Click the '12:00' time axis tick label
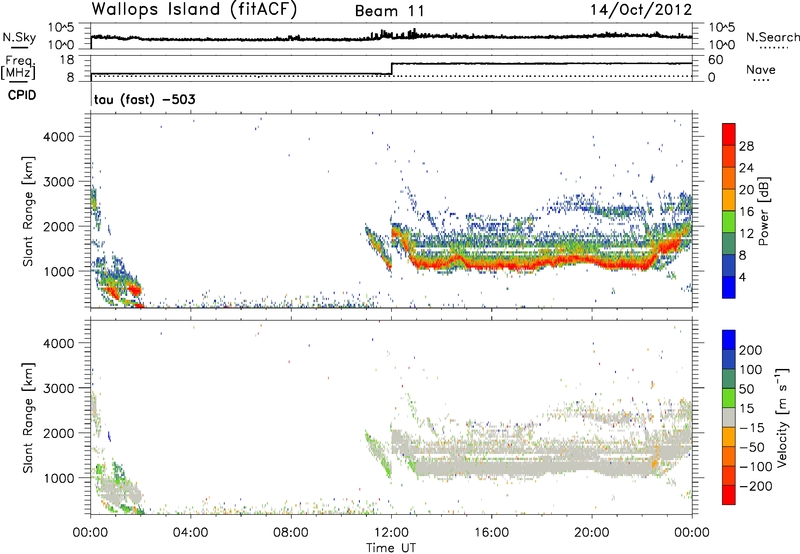Viewport: 800px width, 554px height. [x=391, y=533]
